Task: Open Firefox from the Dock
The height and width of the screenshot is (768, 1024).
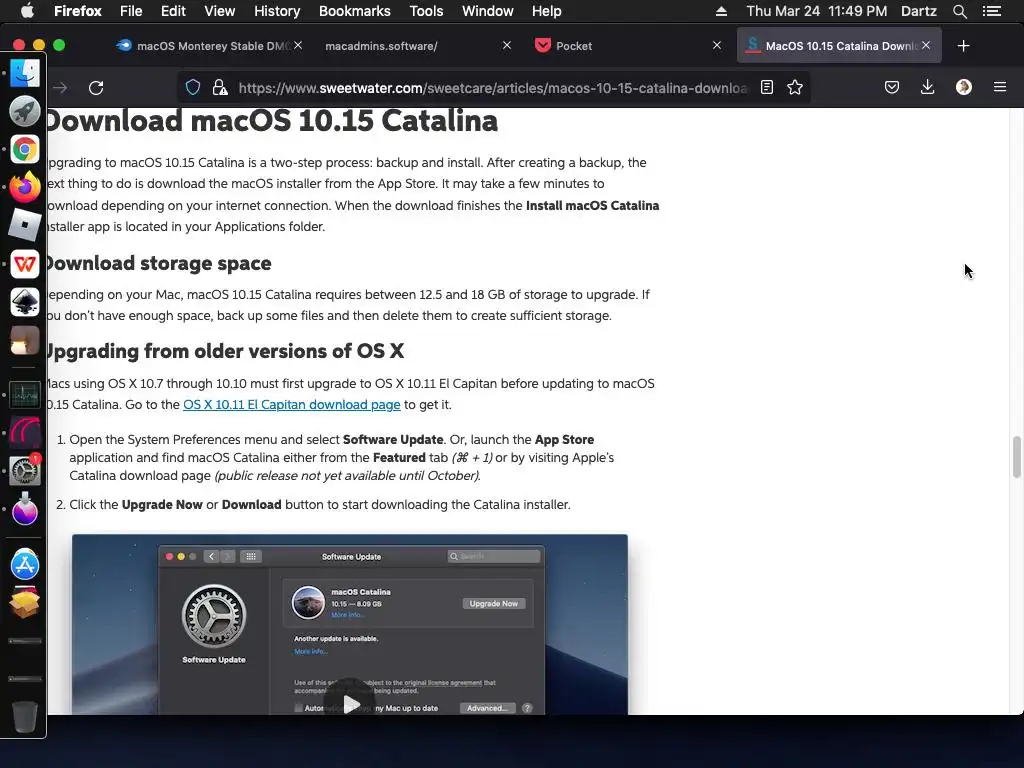Action: point(25,187)
